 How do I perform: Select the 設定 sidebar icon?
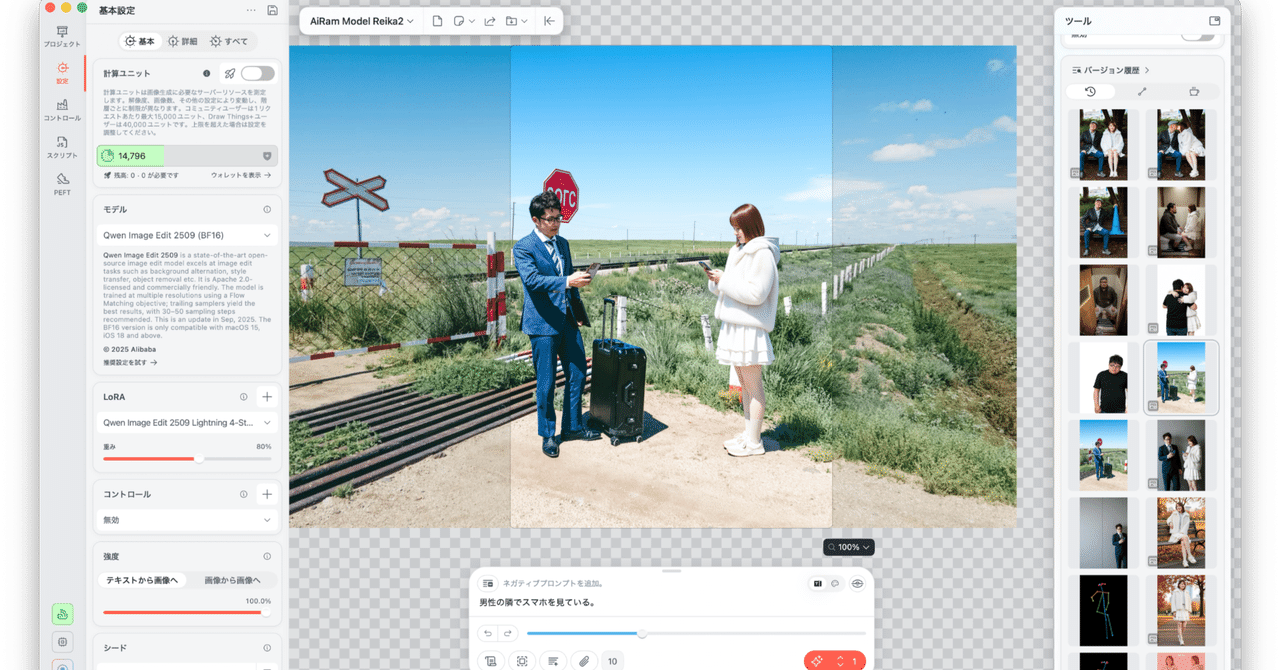[62, 73]
